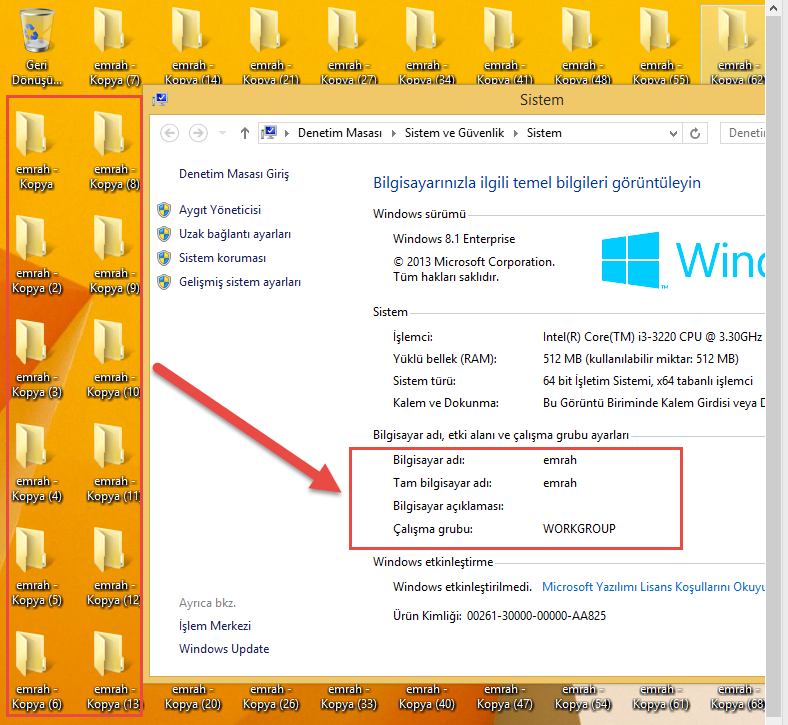This screenshot has width=788, height=725.
Task: Select the emrah - Kopya (8) folder
Action: point(114,151)
